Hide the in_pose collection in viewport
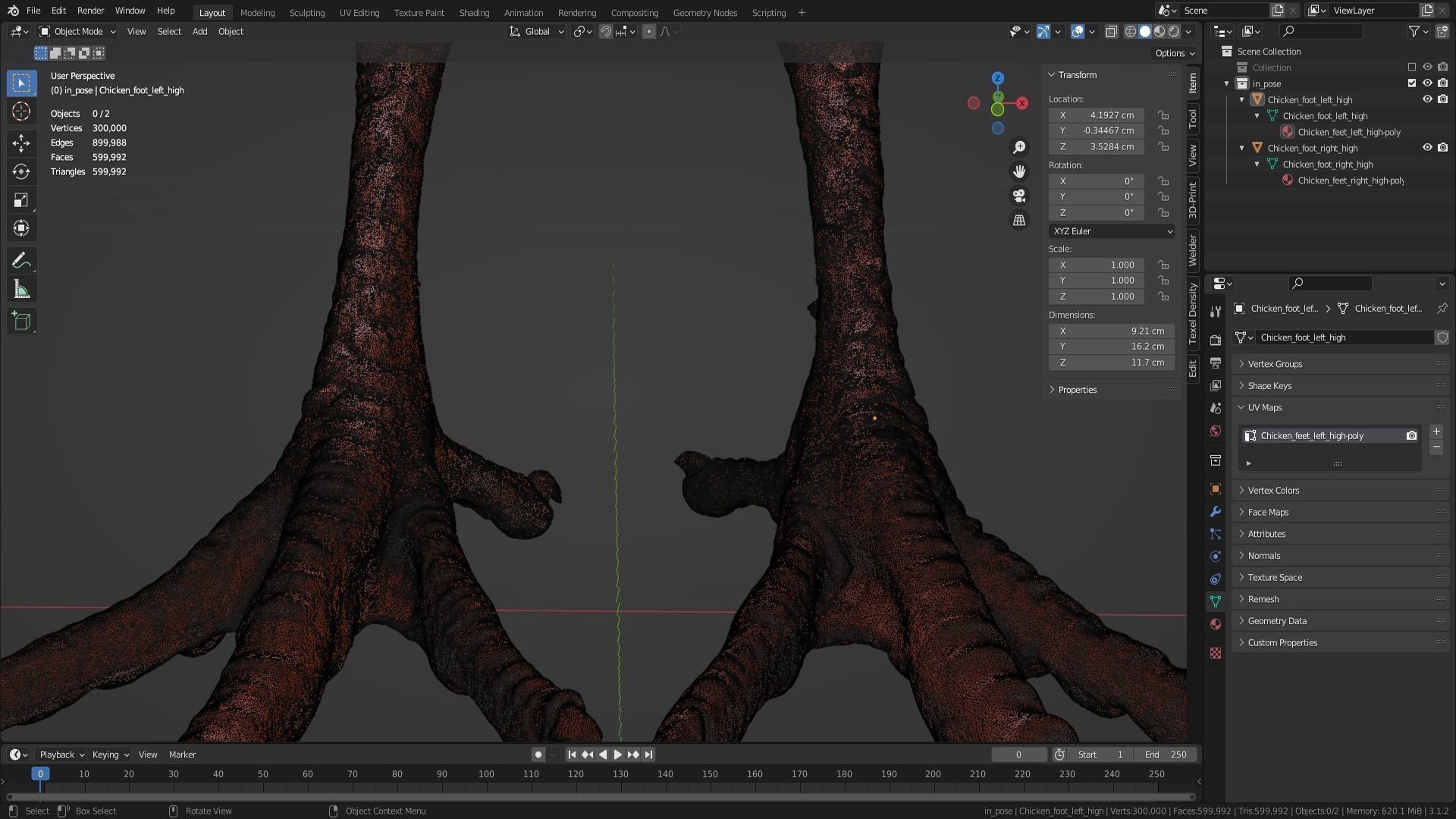The width and height of the screenshot is (1456, 819). click(1427, 83)
